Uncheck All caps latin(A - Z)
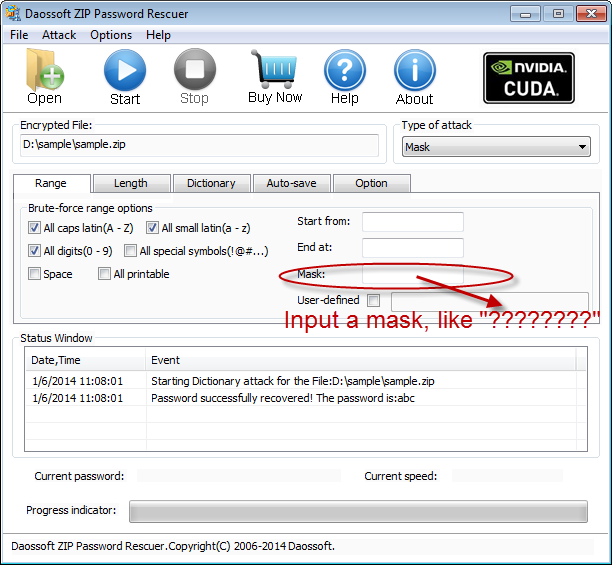The image size is (612, 565). pyautogui.click(x=34, y=227)
